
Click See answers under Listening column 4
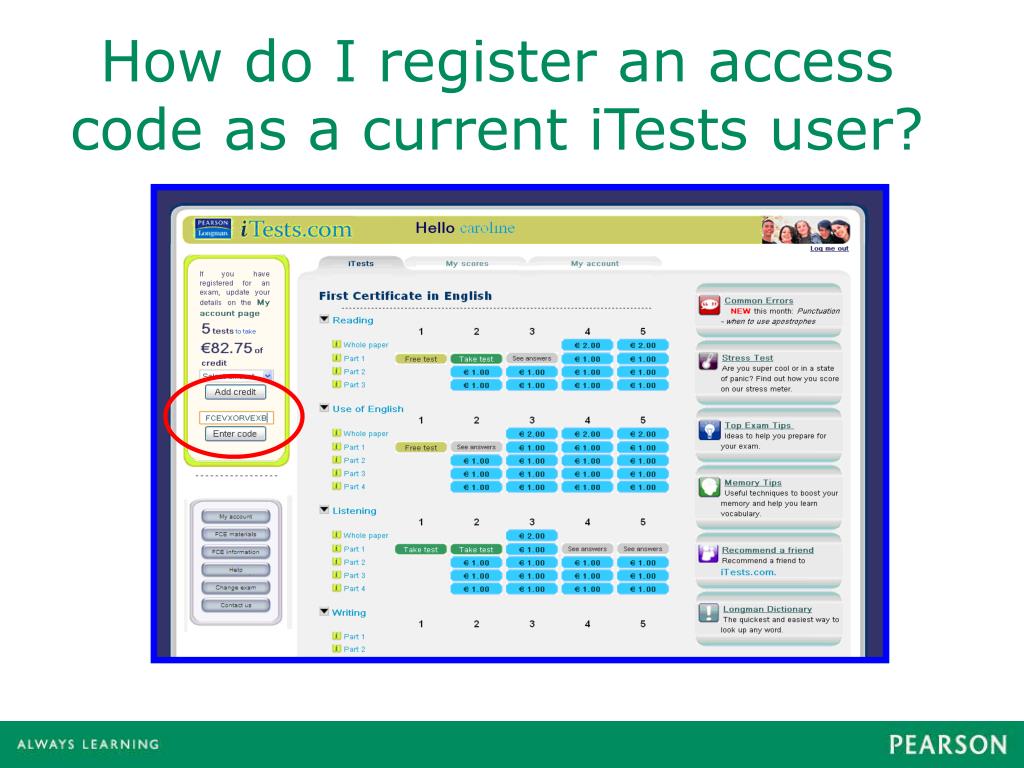(587, 549)
